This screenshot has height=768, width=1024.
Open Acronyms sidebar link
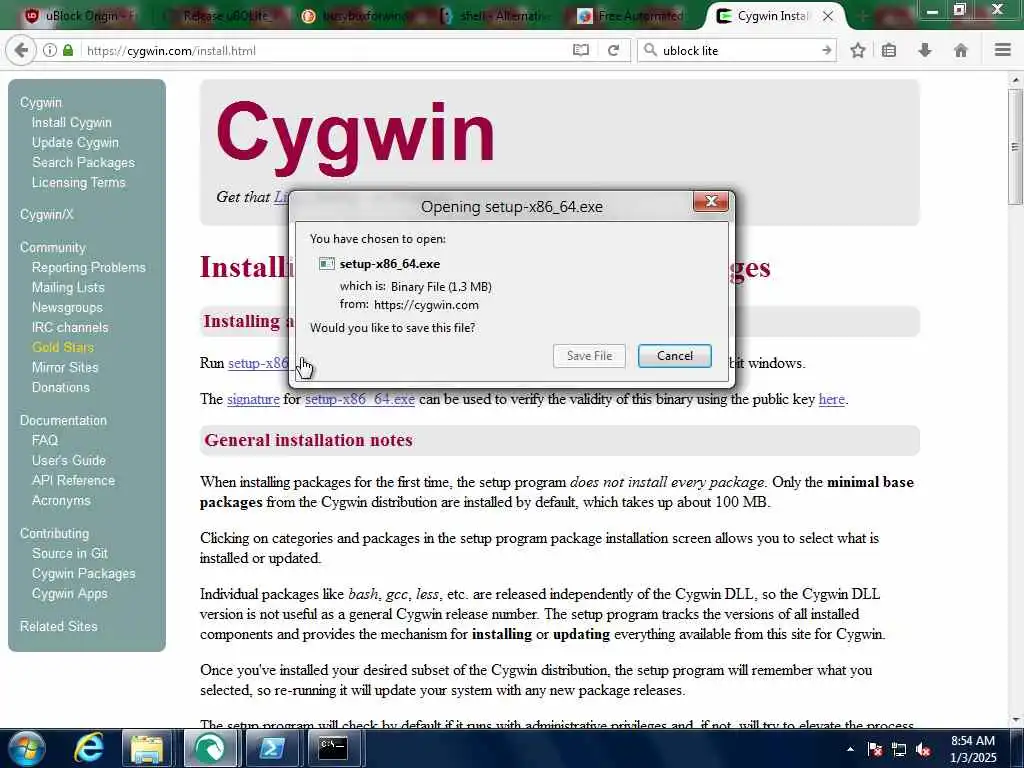pyautogui.click(x=61, y=501)
